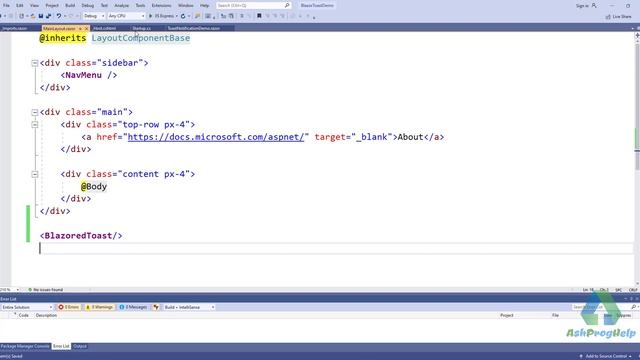
Task: Open the Extensions menu
Action: click(161, 5)
